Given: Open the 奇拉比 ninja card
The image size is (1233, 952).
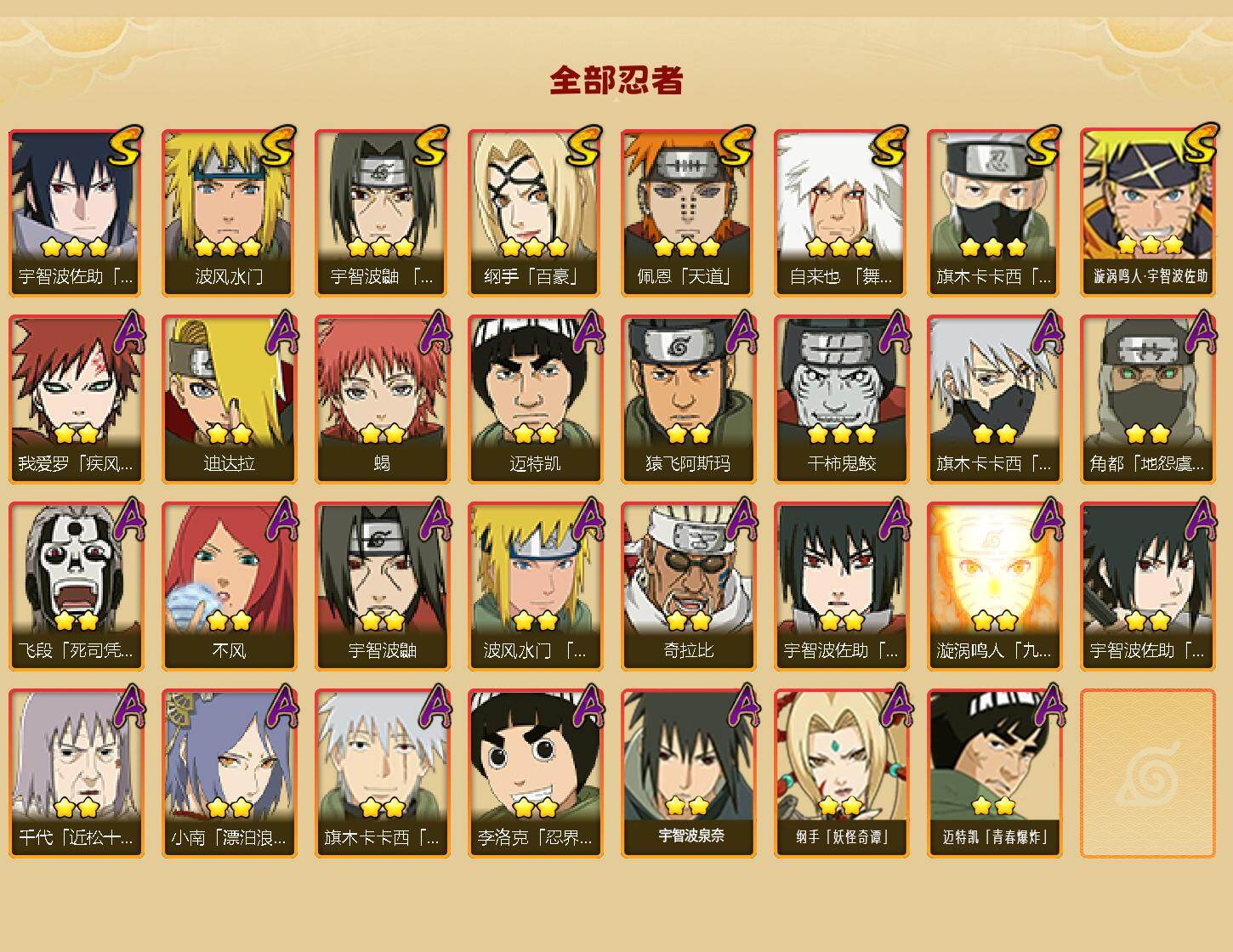Looking at the screenshot, I should (x=688, y=586).
